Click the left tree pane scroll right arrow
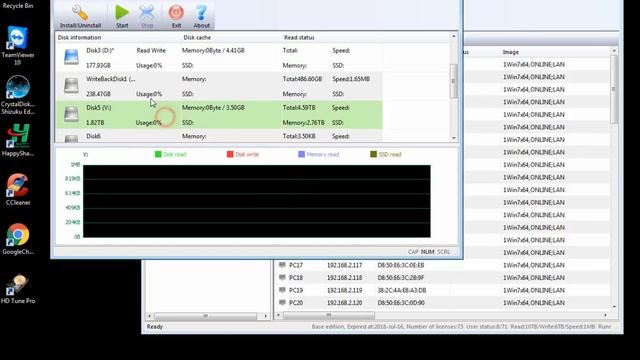 [266, 316]
